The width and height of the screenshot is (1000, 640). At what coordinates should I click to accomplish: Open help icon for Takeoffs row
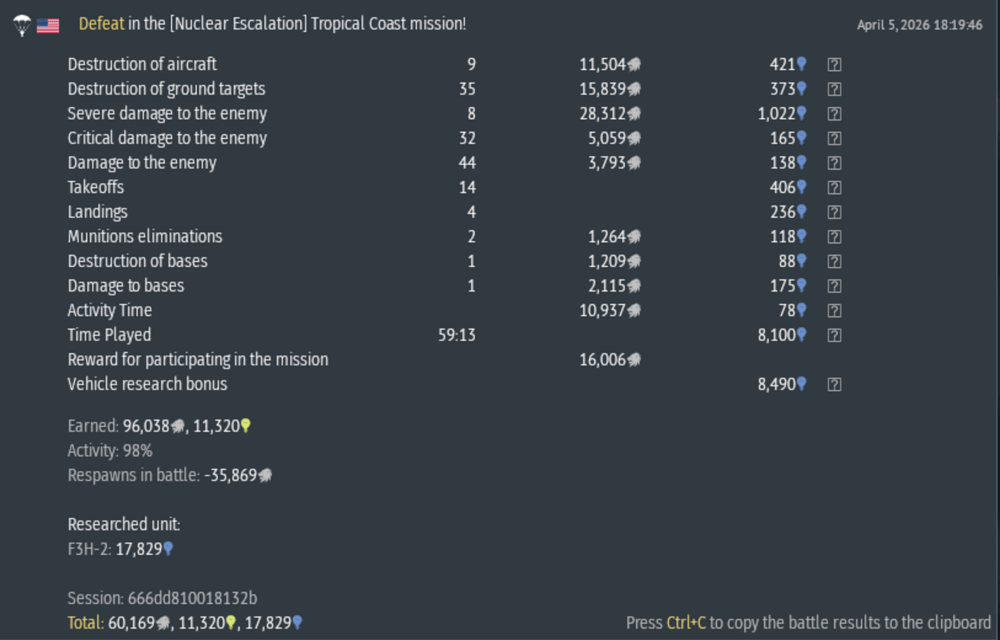click(834, 187)
